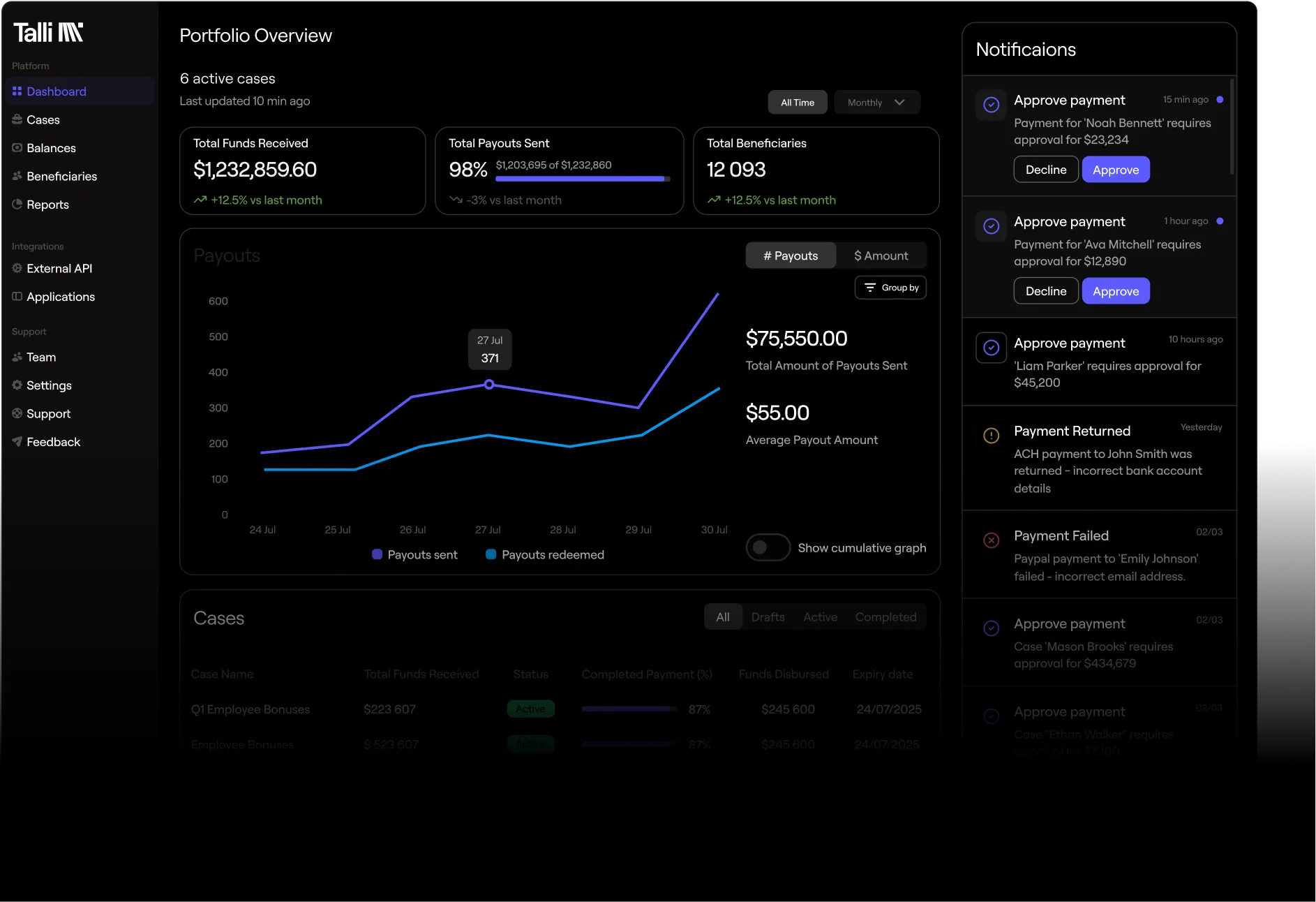Toggle the Payouts redeemed legend item
This screenshot has height=902, width=1316.
(x=545, y=554)
